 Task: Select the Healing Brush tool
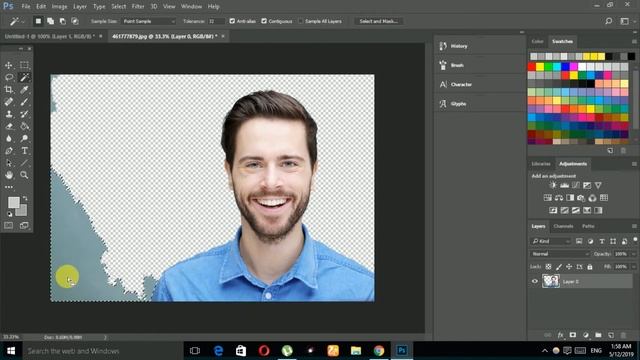click(x=9, y=102)
